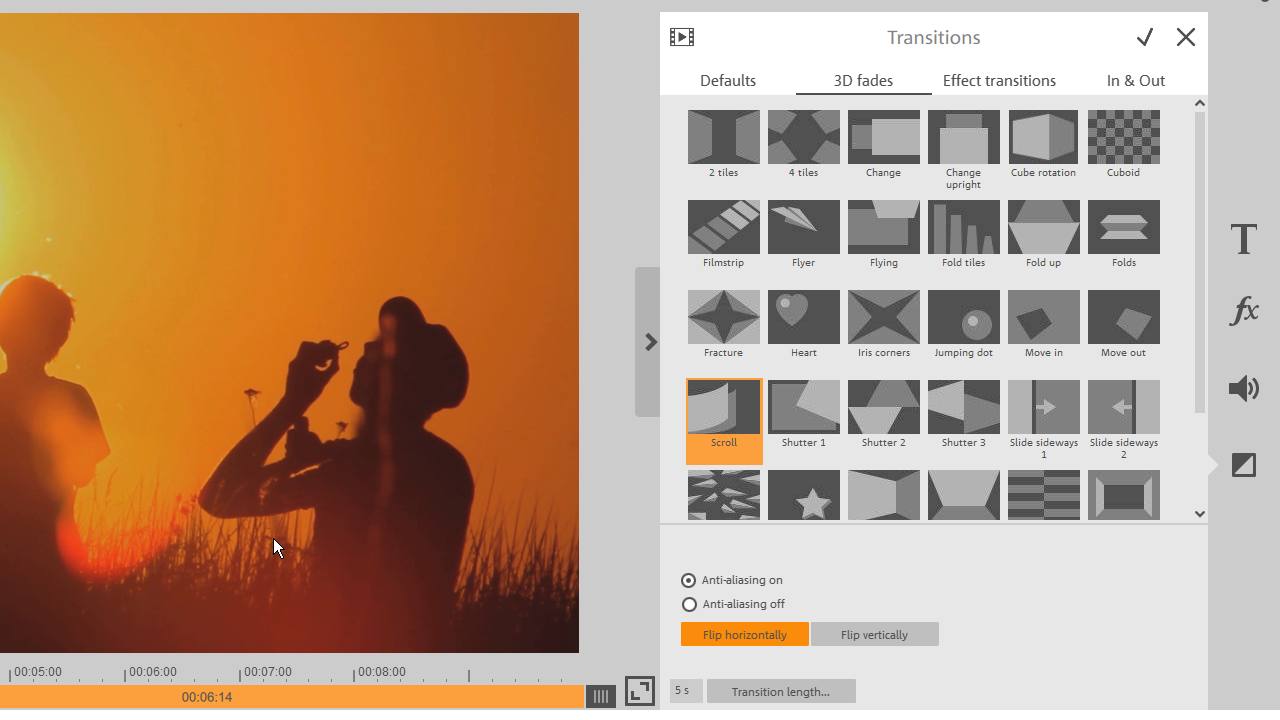
Task: Open the In & Out tab
Action: (1136, 81)
